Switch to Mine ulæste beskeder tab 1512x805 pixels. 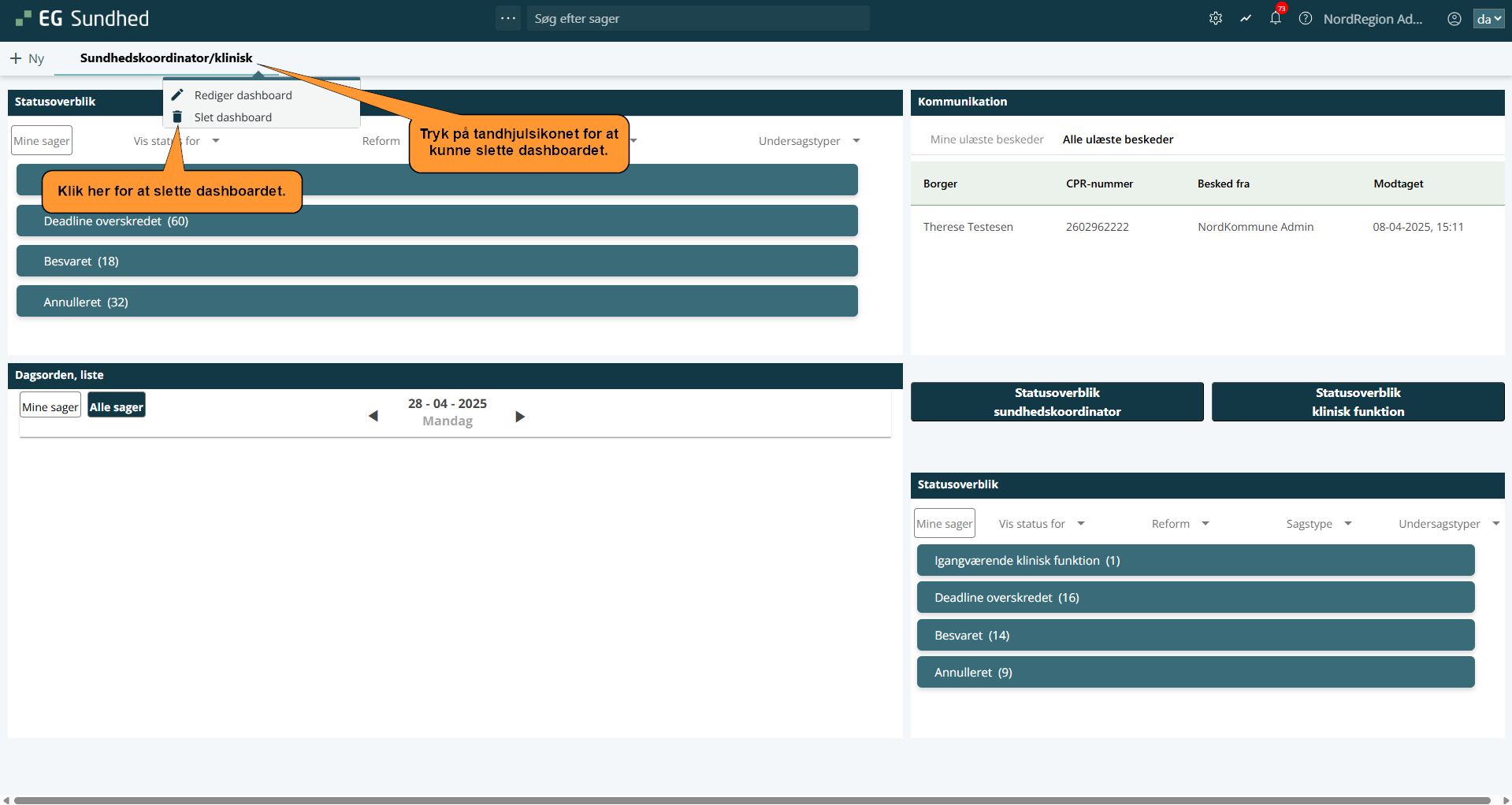tap(986, 139)
